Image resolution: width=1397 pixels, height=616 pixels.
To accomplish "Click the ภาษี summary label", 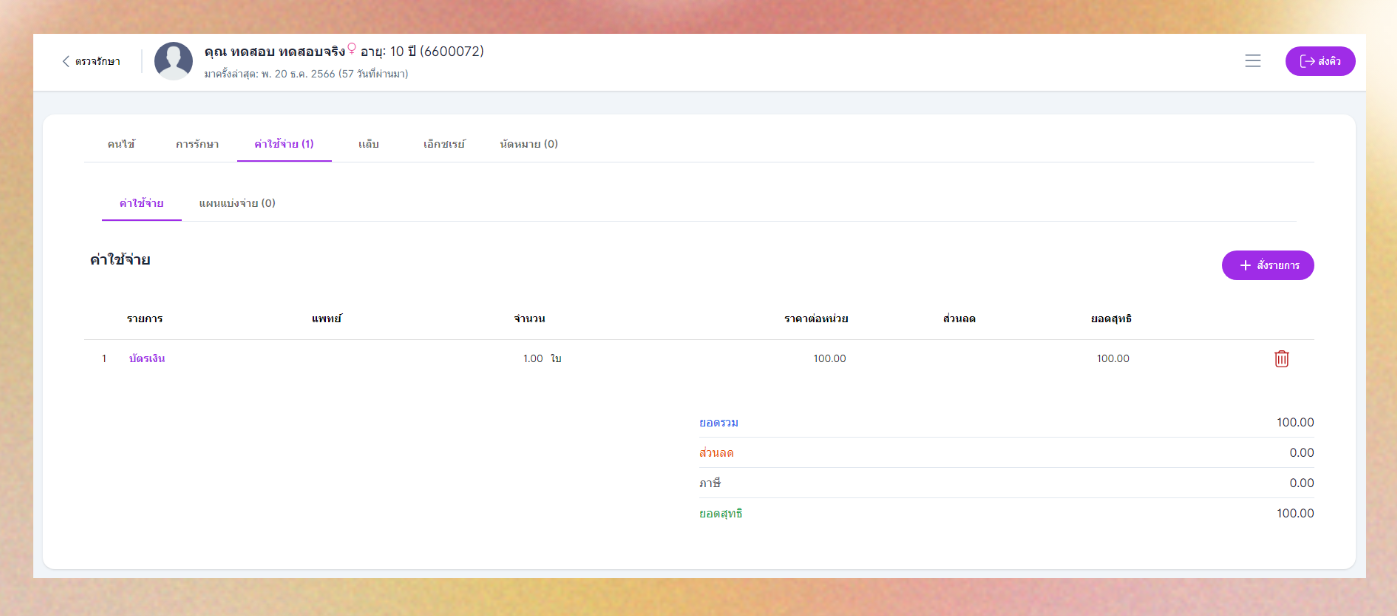I will coord(710,483).
